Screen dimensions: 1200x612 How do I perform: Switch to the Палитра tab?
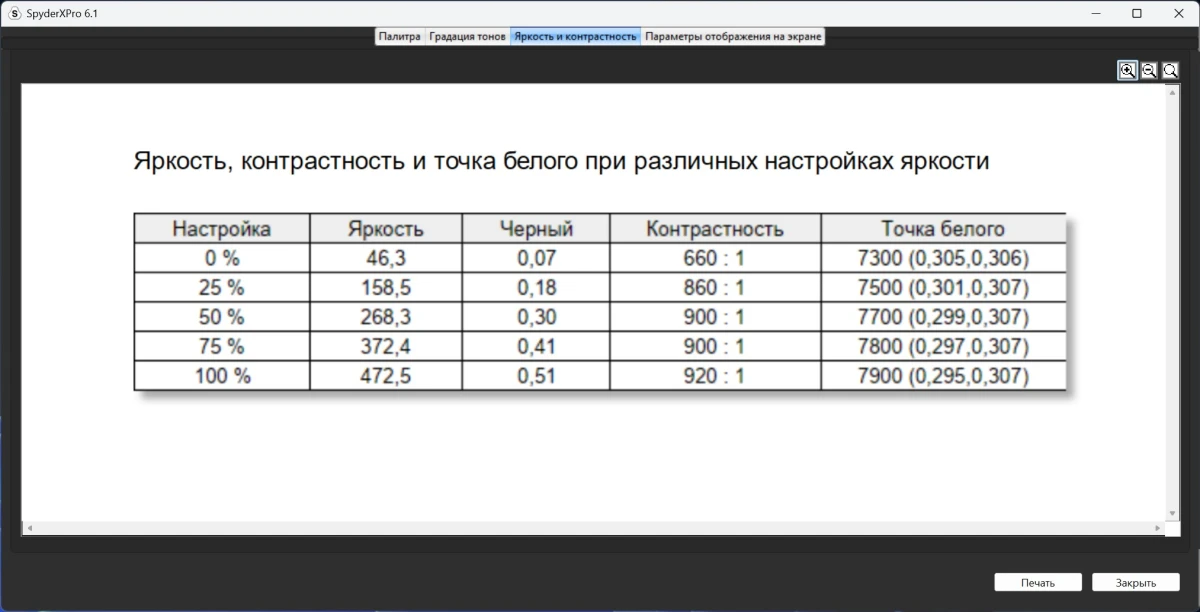[x=399, y=36]
